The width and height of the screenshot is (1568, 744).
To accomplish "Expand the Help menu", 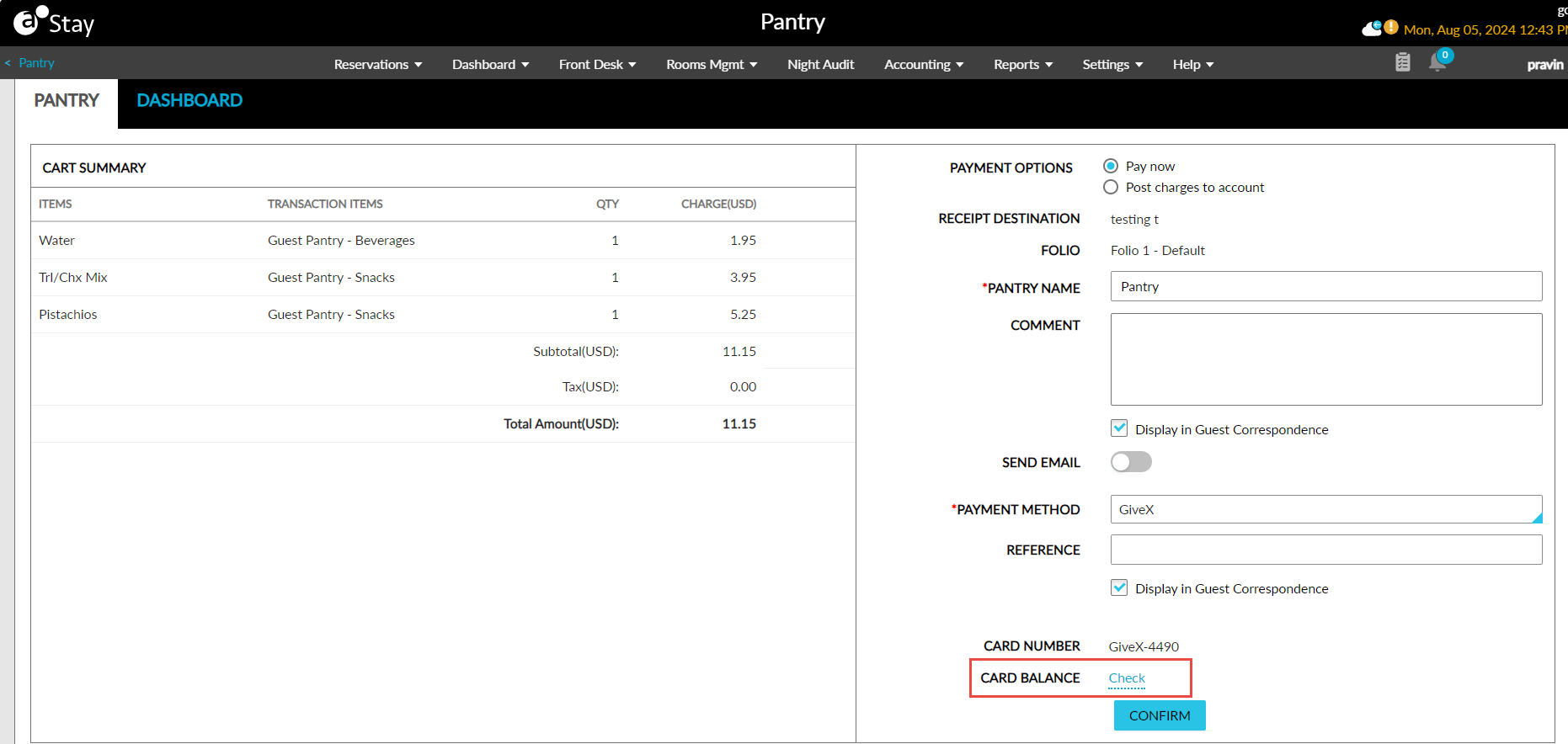I will click(x=1193, y=65).
